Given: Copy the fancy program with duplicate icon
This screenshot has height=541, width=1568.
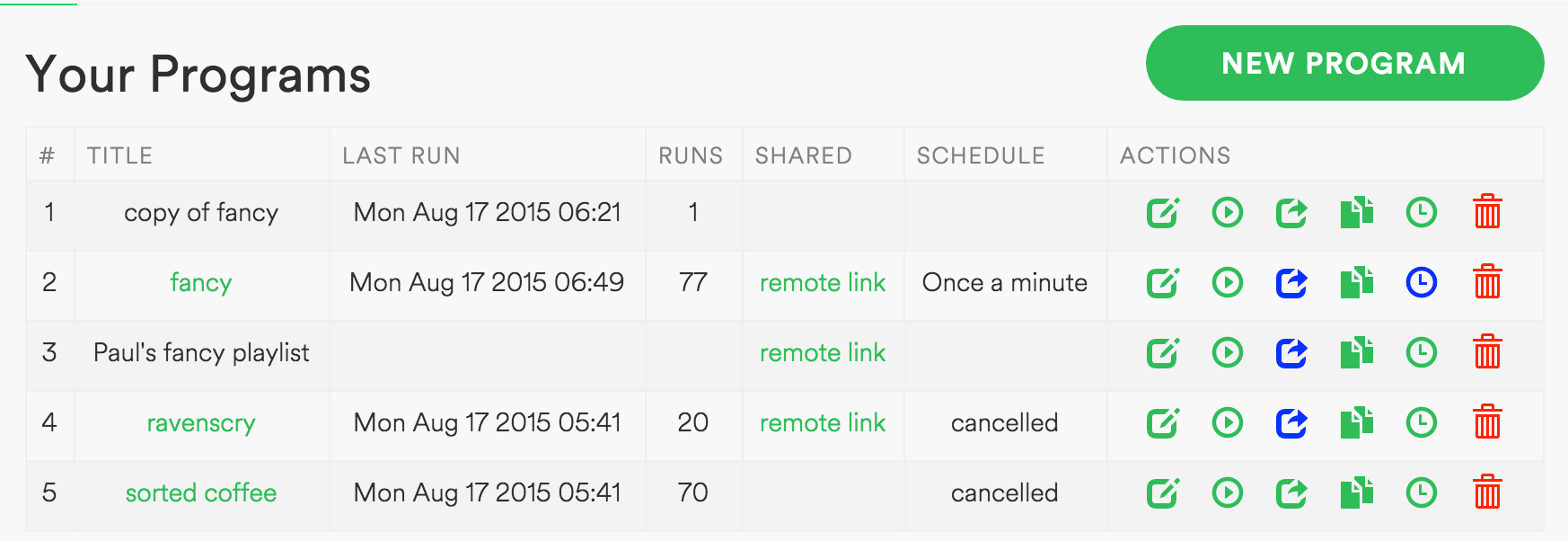Looking at the screenshot, I should [1356, 283].
